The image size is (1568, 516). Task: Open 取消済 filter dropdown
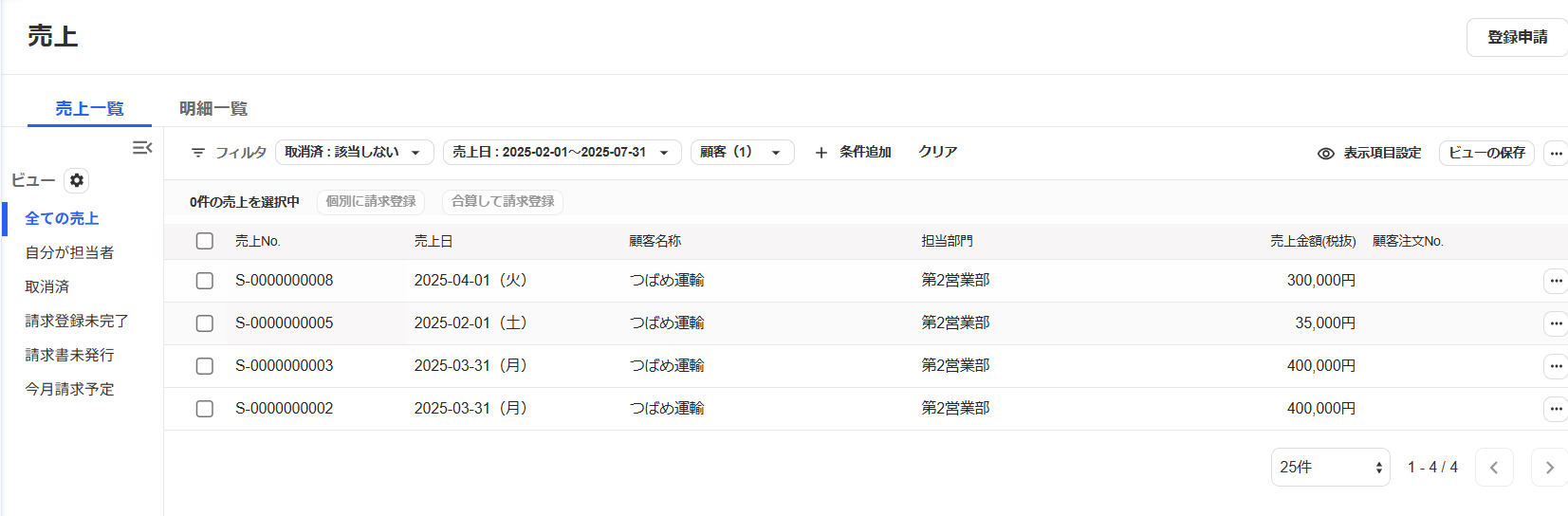click(355, 153)
